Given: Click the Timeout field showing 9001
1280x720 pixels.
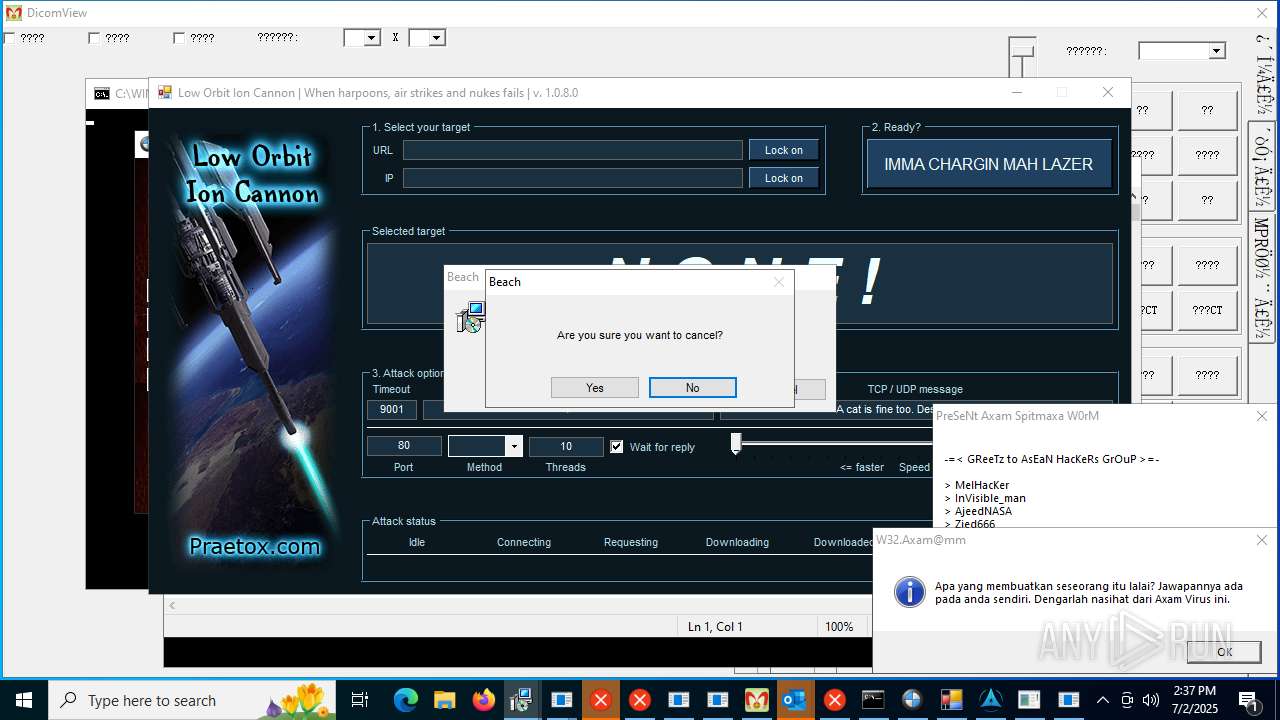Looking at the screenshot, I should [x=392, y=409].
